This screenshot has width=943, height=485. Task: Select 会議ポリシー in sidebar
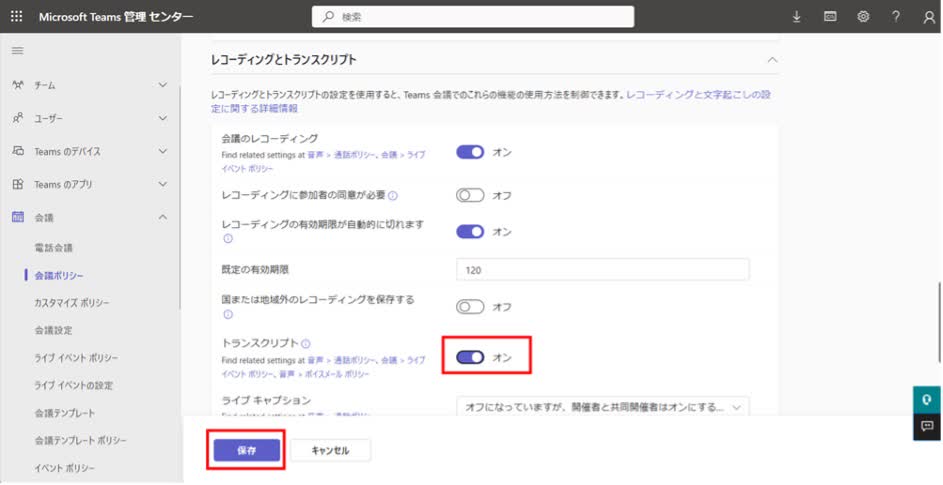pyautogui.click(x=59, y=276)
